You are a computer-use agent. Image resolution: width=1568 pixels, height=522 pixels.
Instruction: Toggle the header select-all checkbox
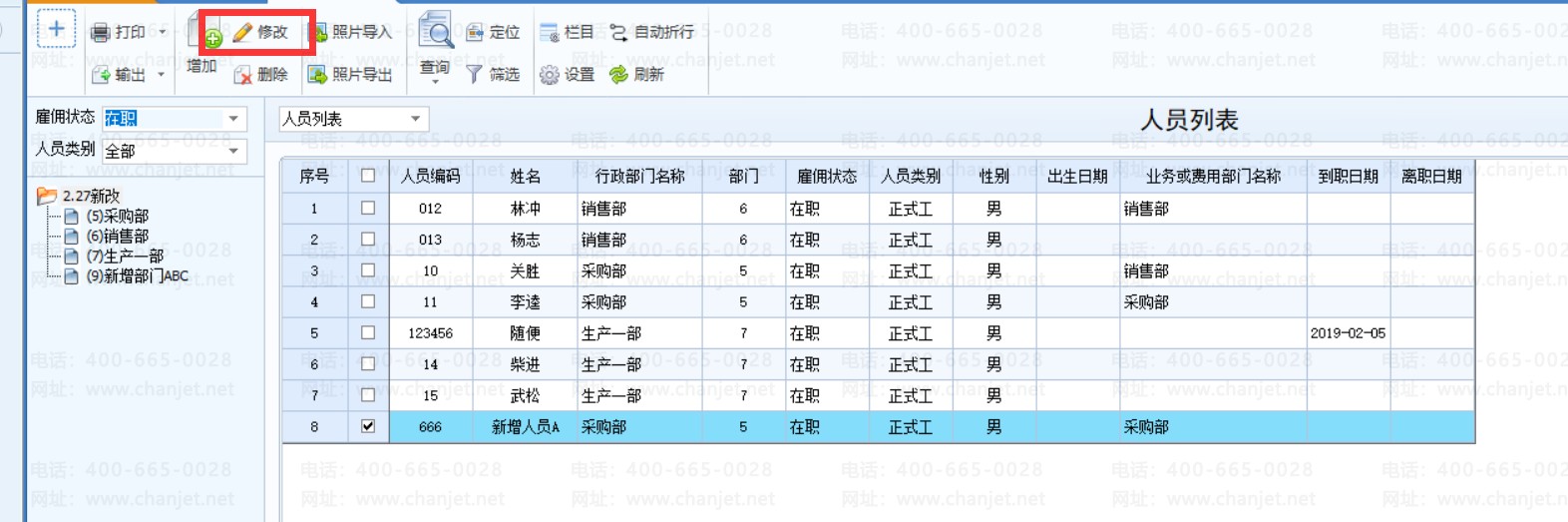coord(368,176)
